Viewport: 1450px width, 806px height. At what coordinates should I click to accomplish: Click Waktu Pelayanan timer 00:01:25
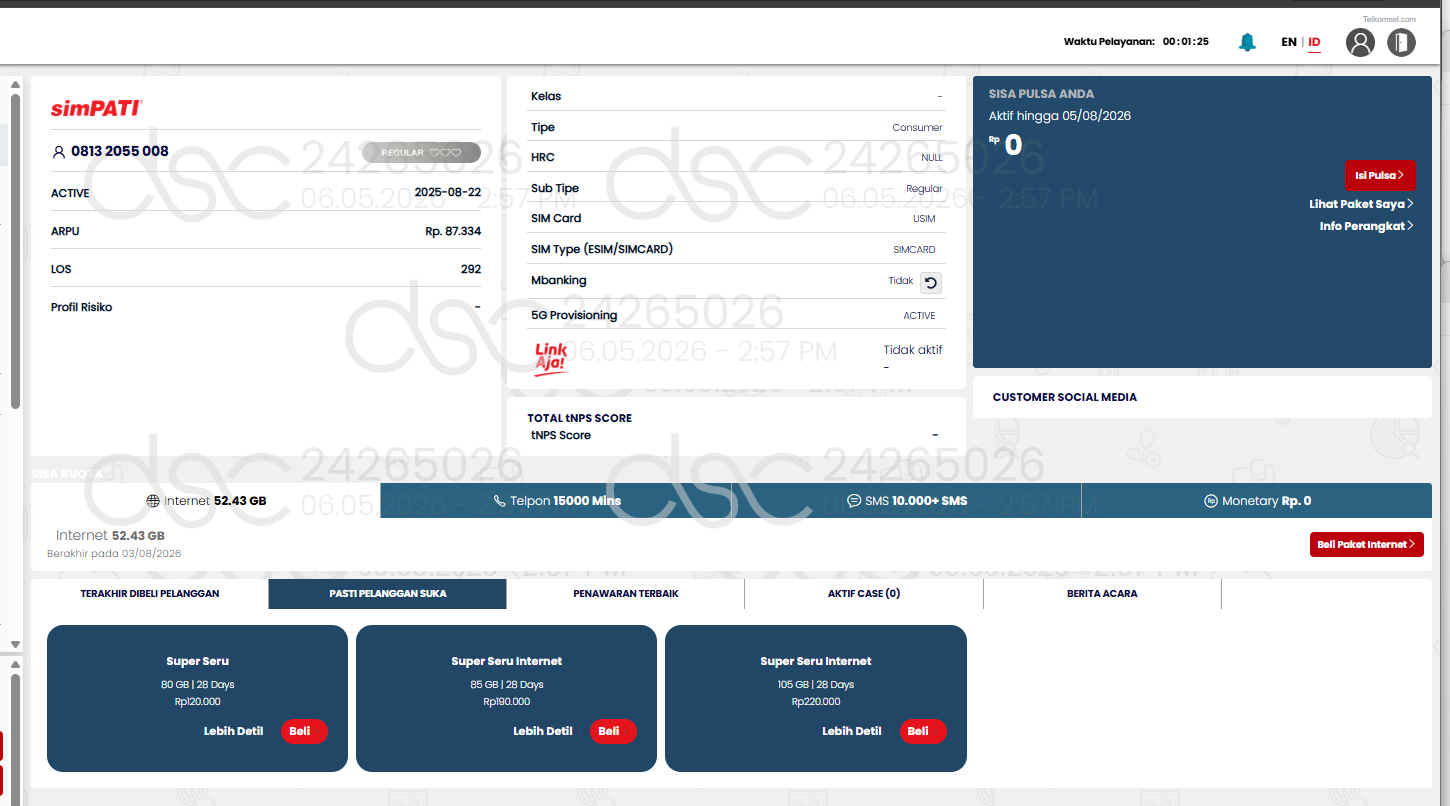(1185, 42)
